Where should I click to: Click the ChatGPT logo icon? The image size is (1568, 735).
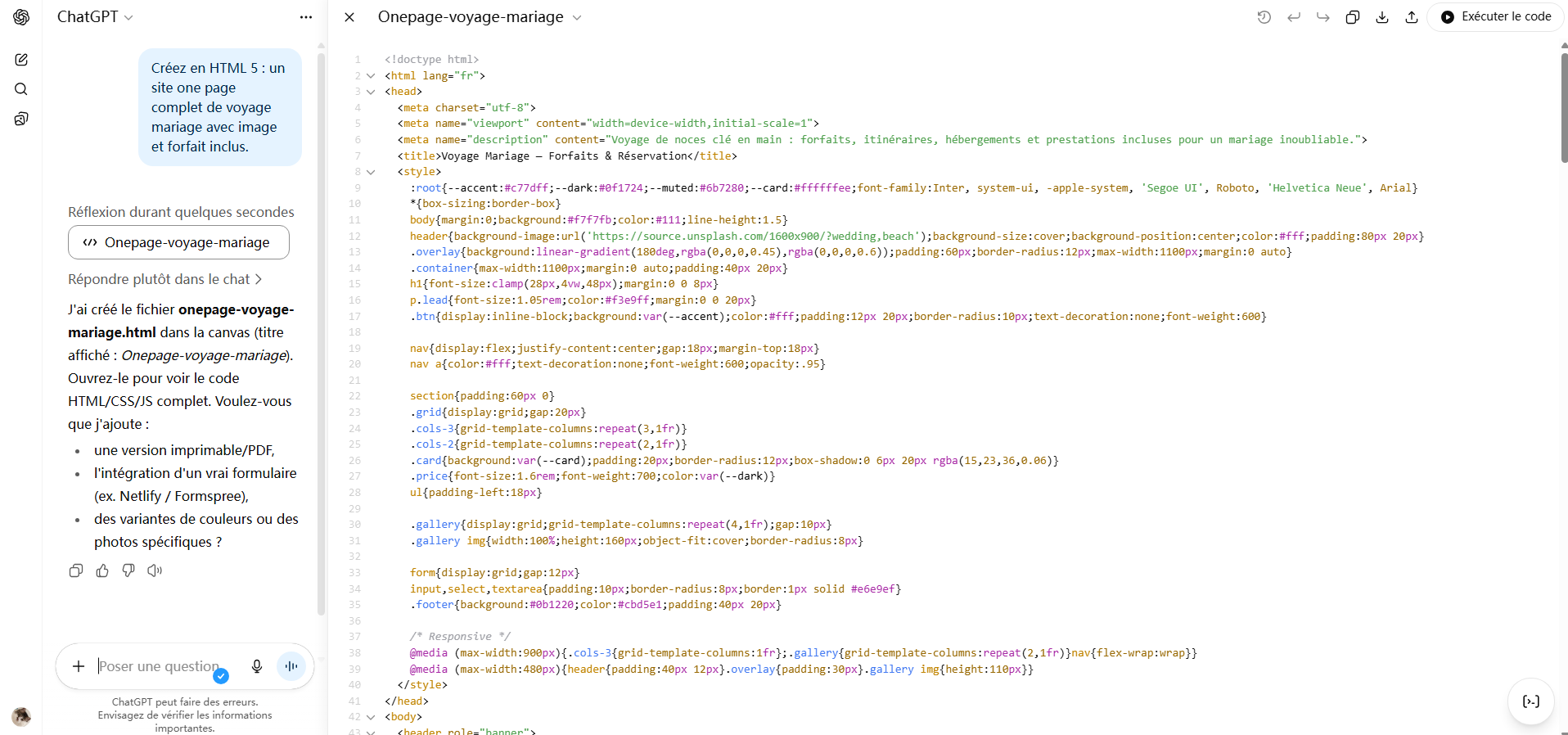(x=21, y=17)
